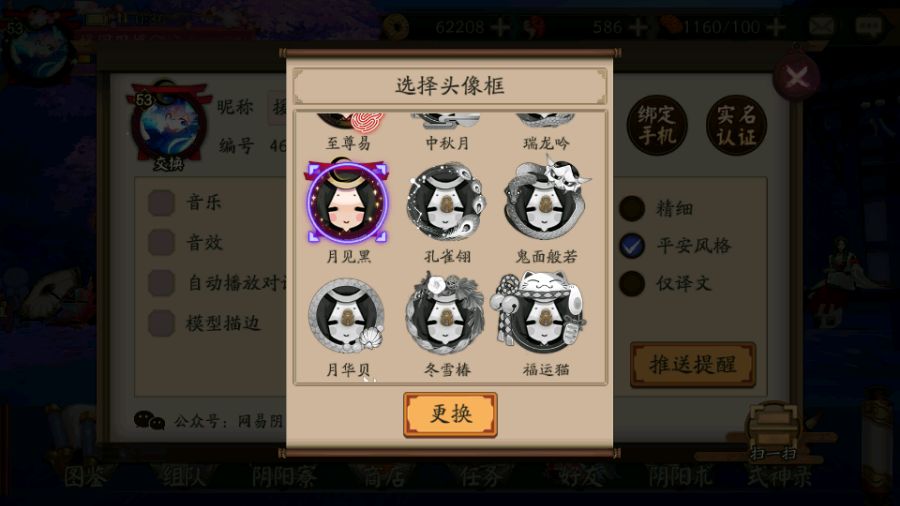Tap the 实名认证 round button
This screenshot has height=506, width=900.
point(736,125)
